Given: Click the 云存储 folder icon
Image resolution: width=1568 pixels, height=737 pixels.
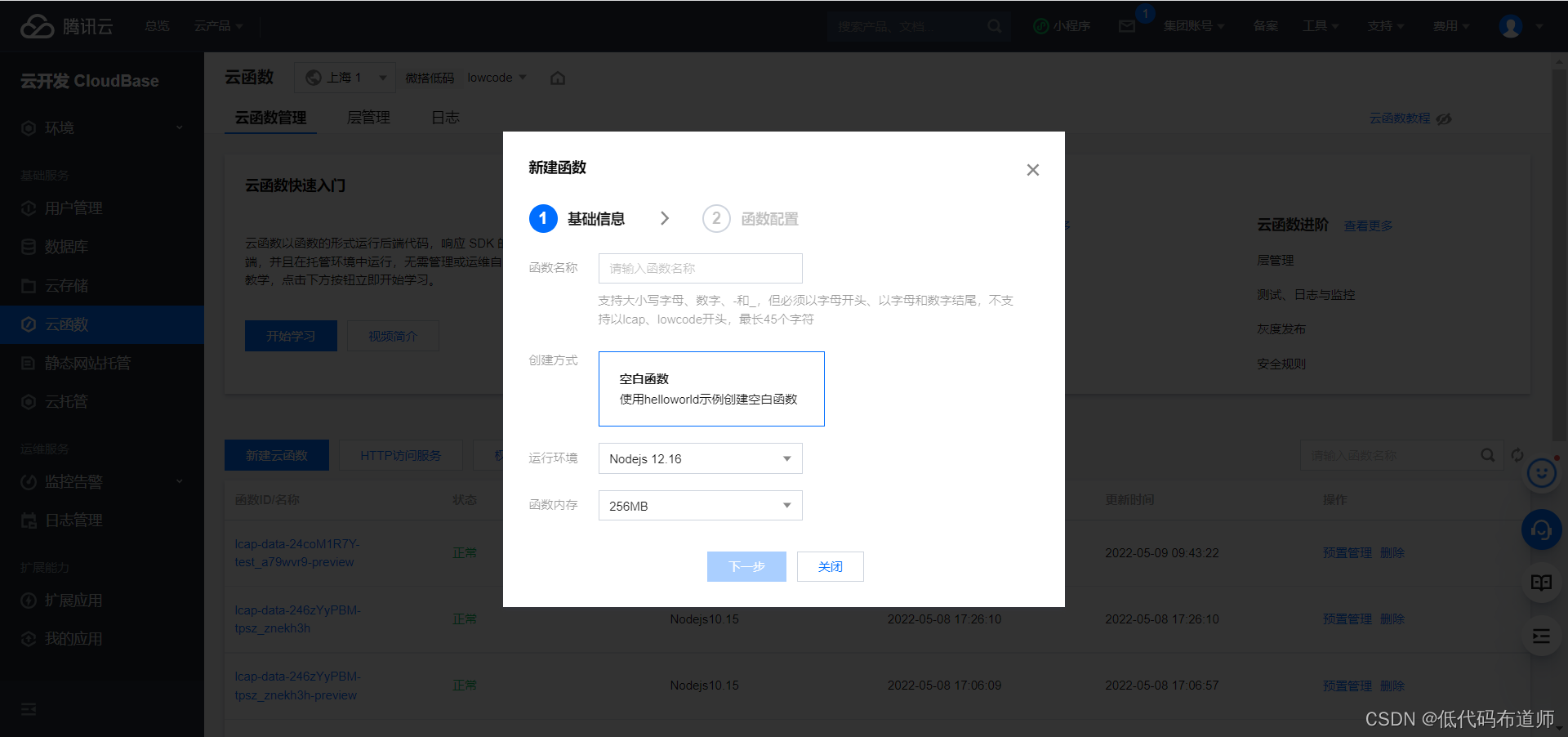Looking at the screenshot, I should (29, 286).
